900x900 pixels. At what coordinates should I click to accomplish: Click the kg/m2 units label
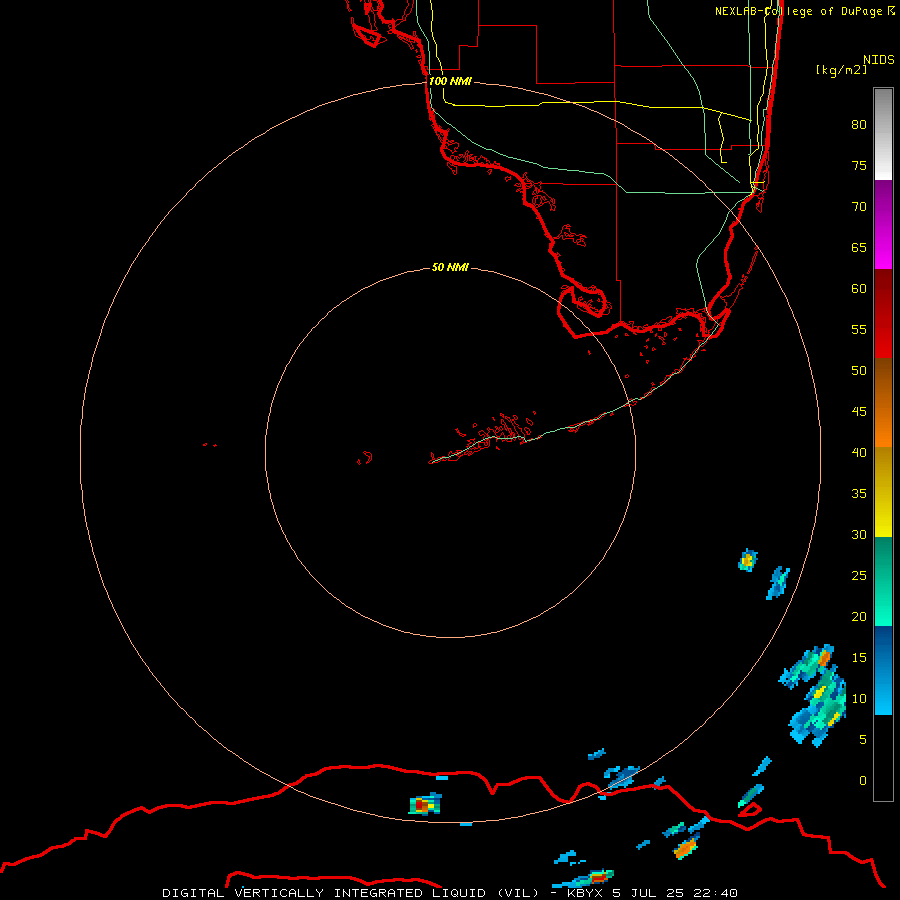point(841,70)
